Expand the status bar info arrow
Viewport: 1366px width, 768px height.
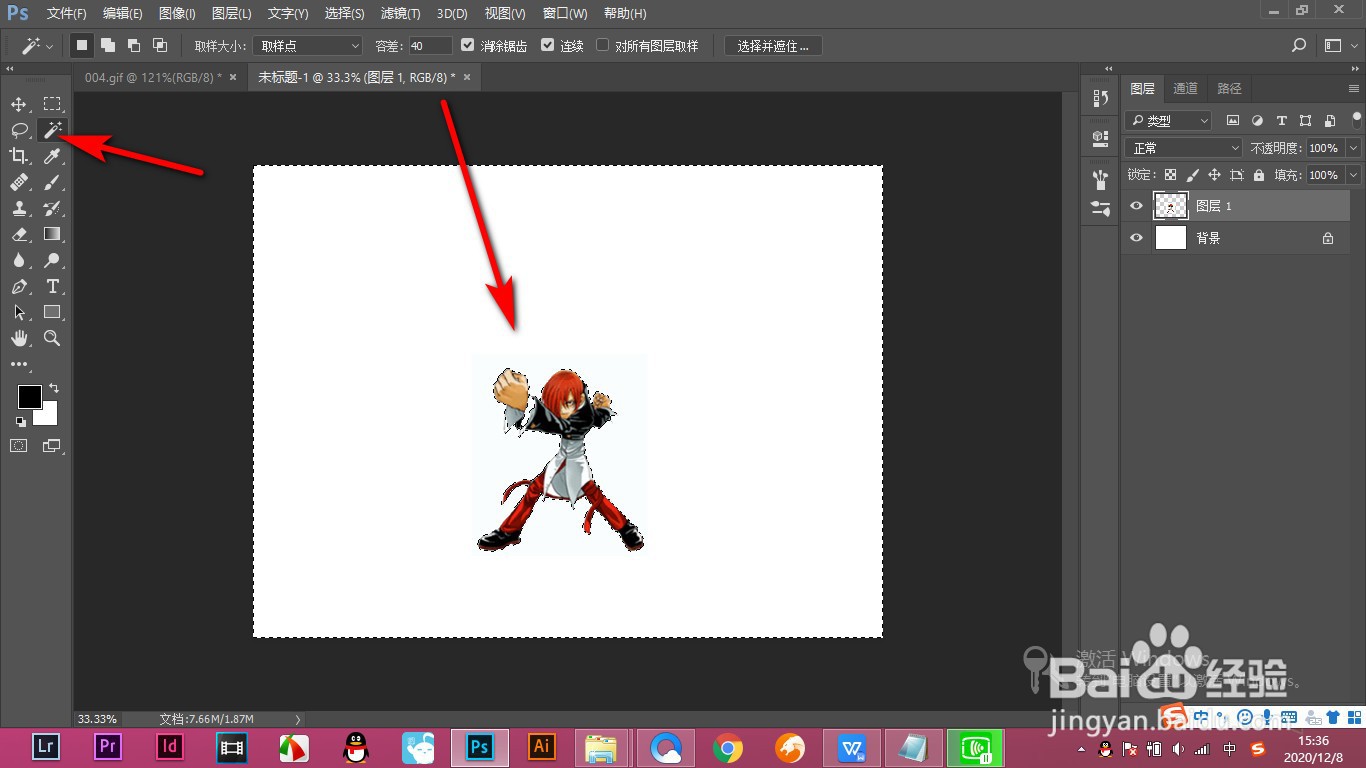297,719
